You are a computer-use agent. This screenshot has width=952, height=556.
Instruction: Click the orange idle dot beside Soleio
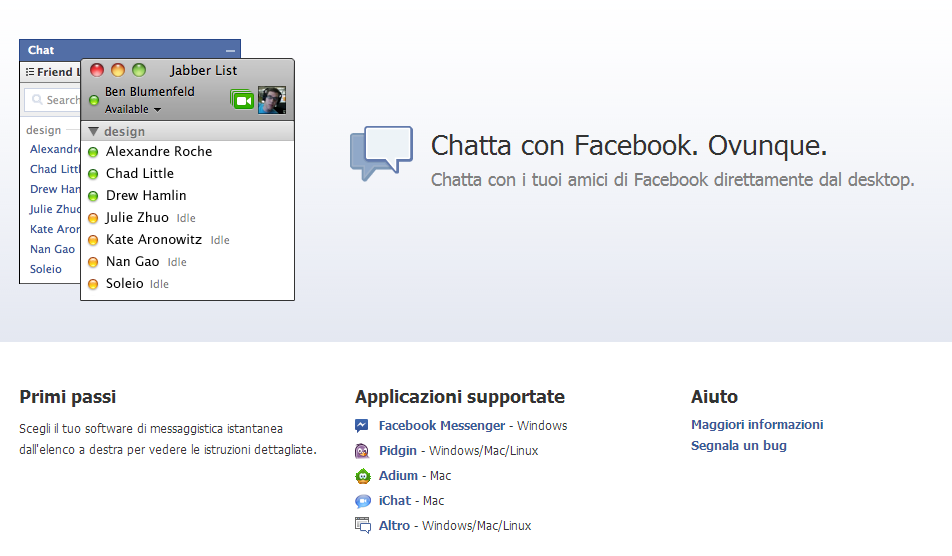click(x=93, y=284)
